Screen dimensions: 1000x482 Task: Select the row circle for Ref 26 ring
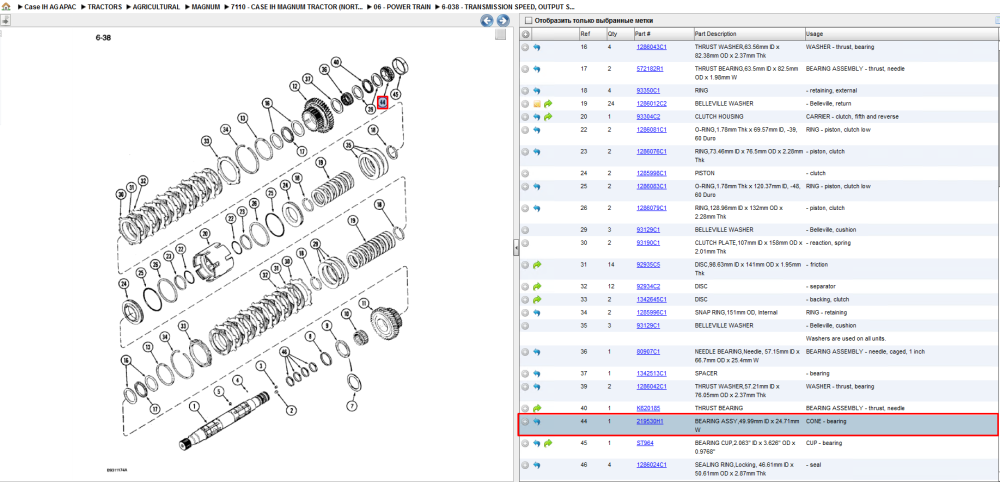[x=525, y=208]
